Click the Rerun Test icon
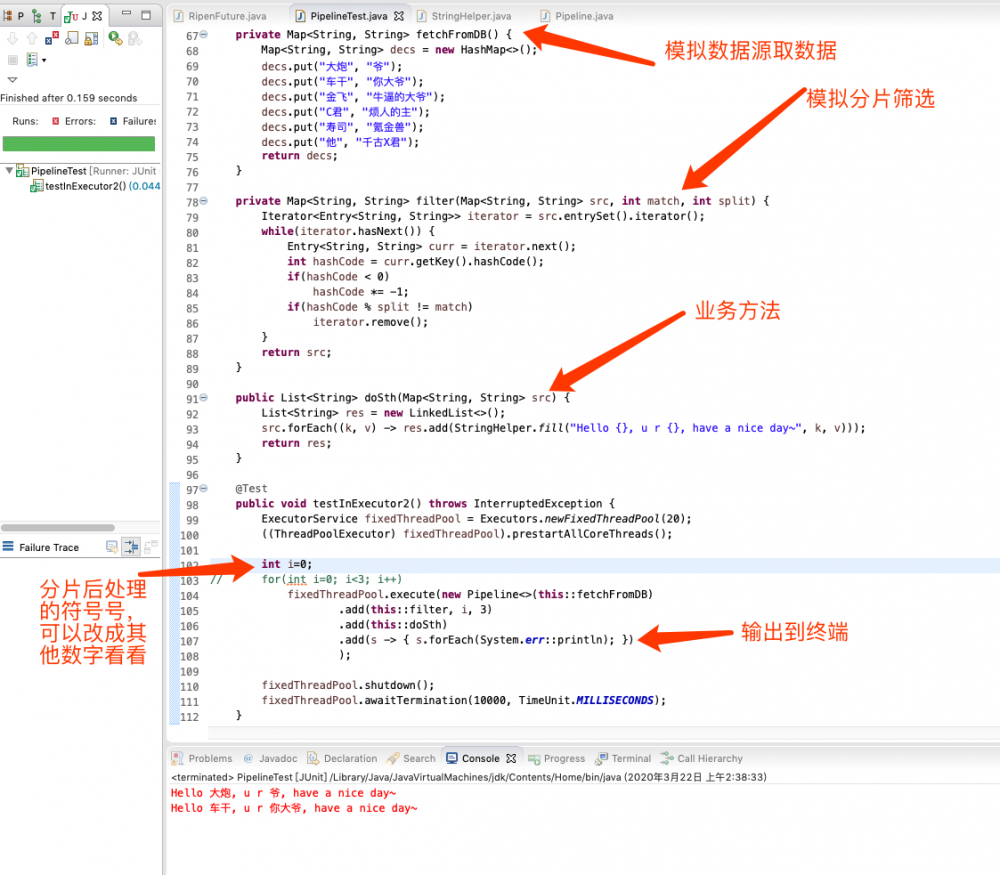1000x875 pixels. [115, 39]
